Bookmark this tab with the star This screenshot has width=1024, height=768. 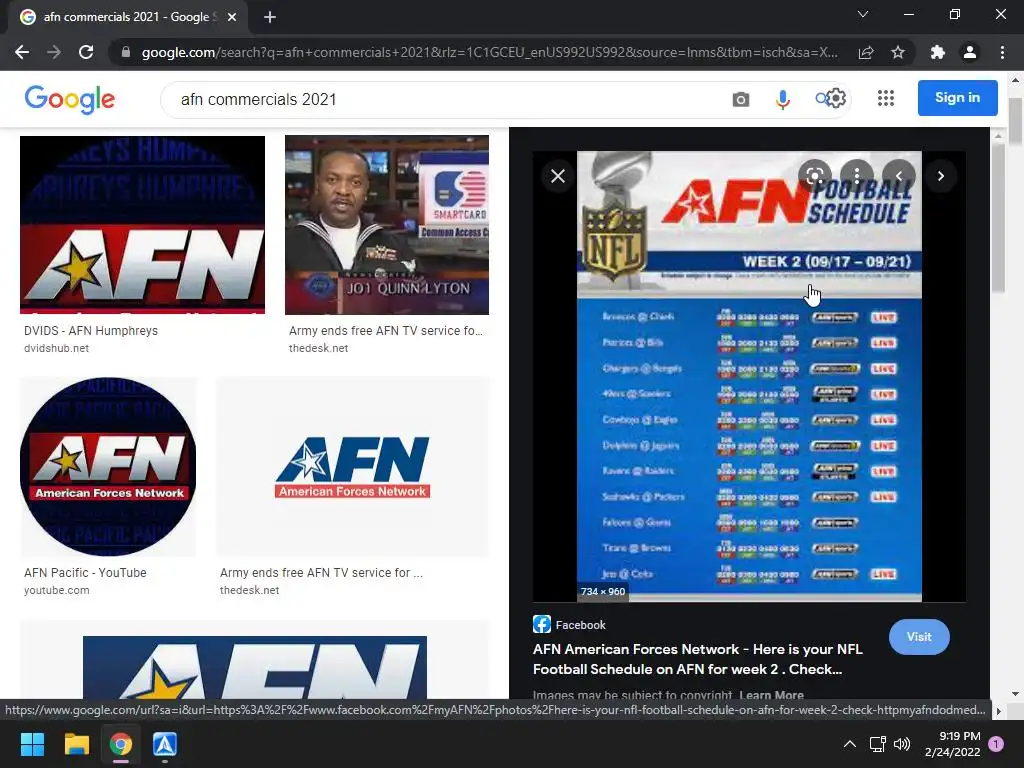[x=898, y=52]
